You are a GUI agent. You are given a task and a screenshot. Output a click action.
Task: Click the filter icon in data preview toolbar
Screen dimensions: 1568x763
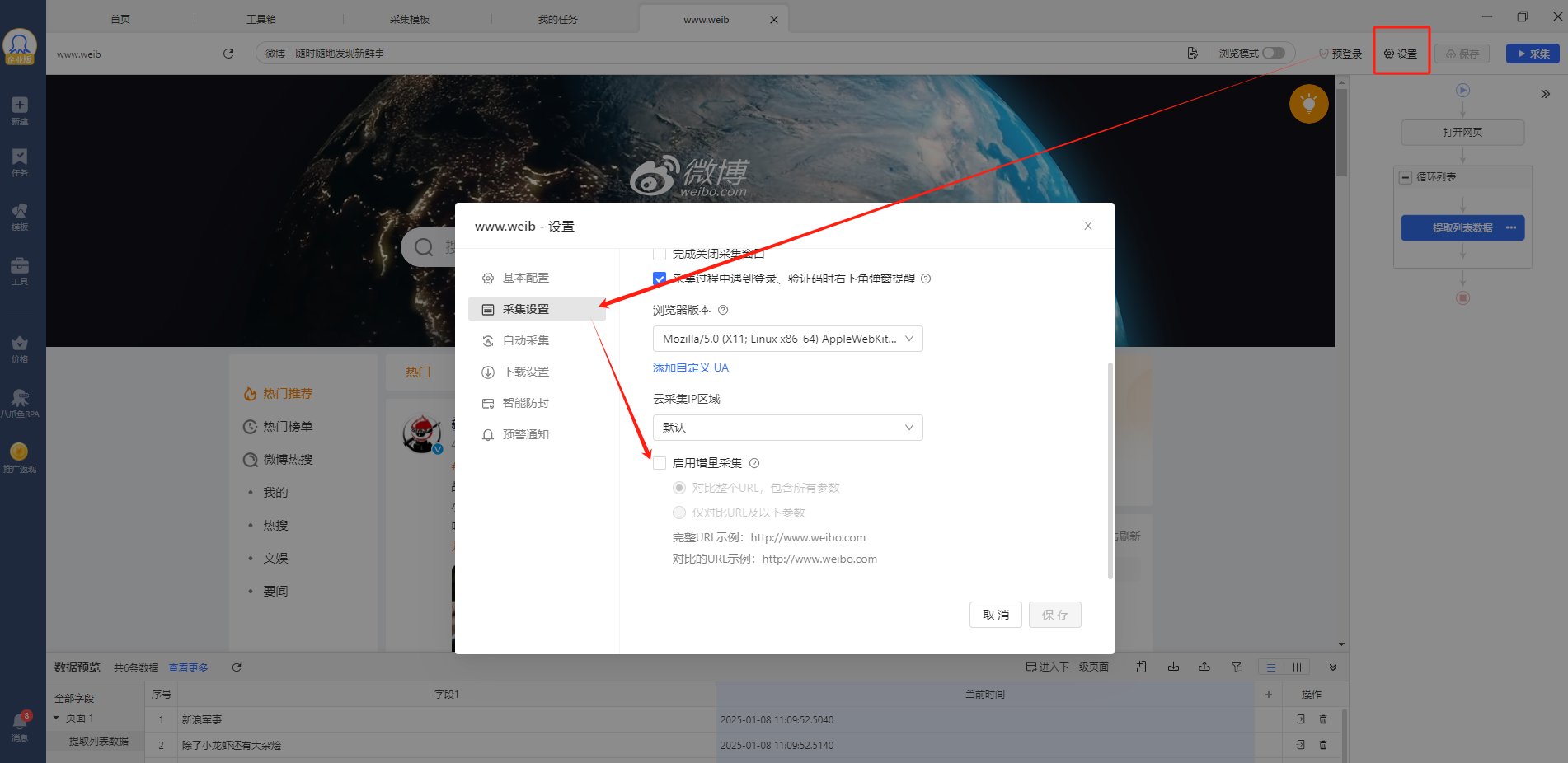(1237, 667)
